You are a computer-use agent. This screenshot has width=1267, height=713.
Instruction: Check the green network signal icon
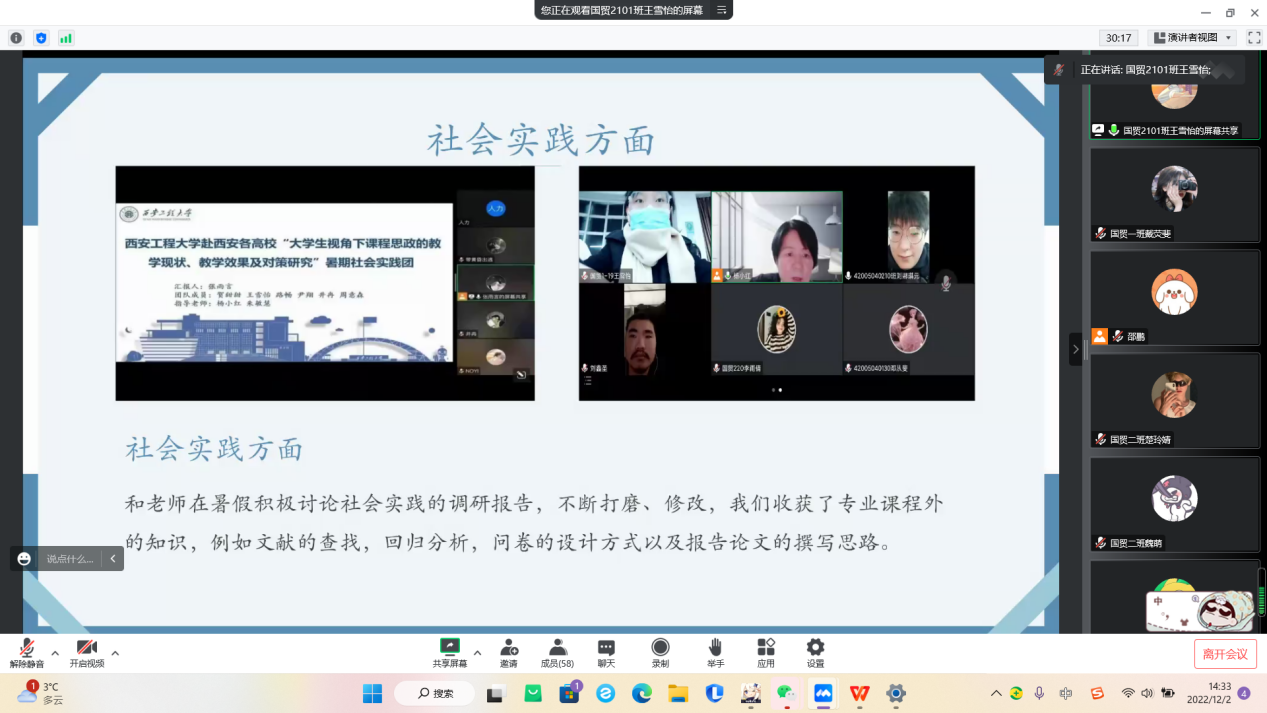click(x=66, y=38)
